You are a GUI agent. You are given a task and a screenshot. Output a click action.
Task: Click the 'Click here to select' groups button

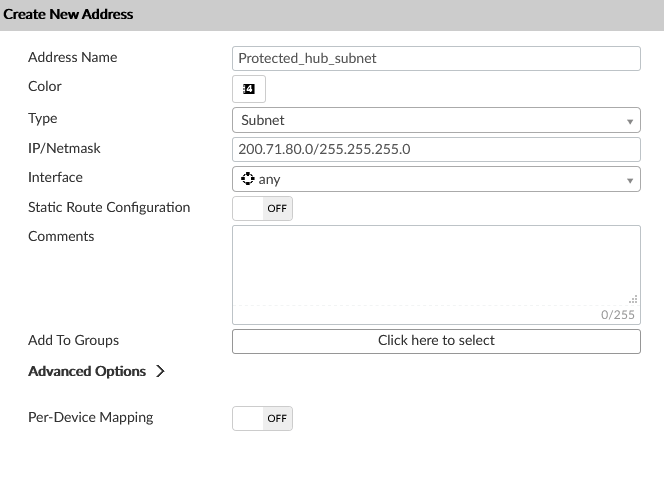[x=436, y=340]
